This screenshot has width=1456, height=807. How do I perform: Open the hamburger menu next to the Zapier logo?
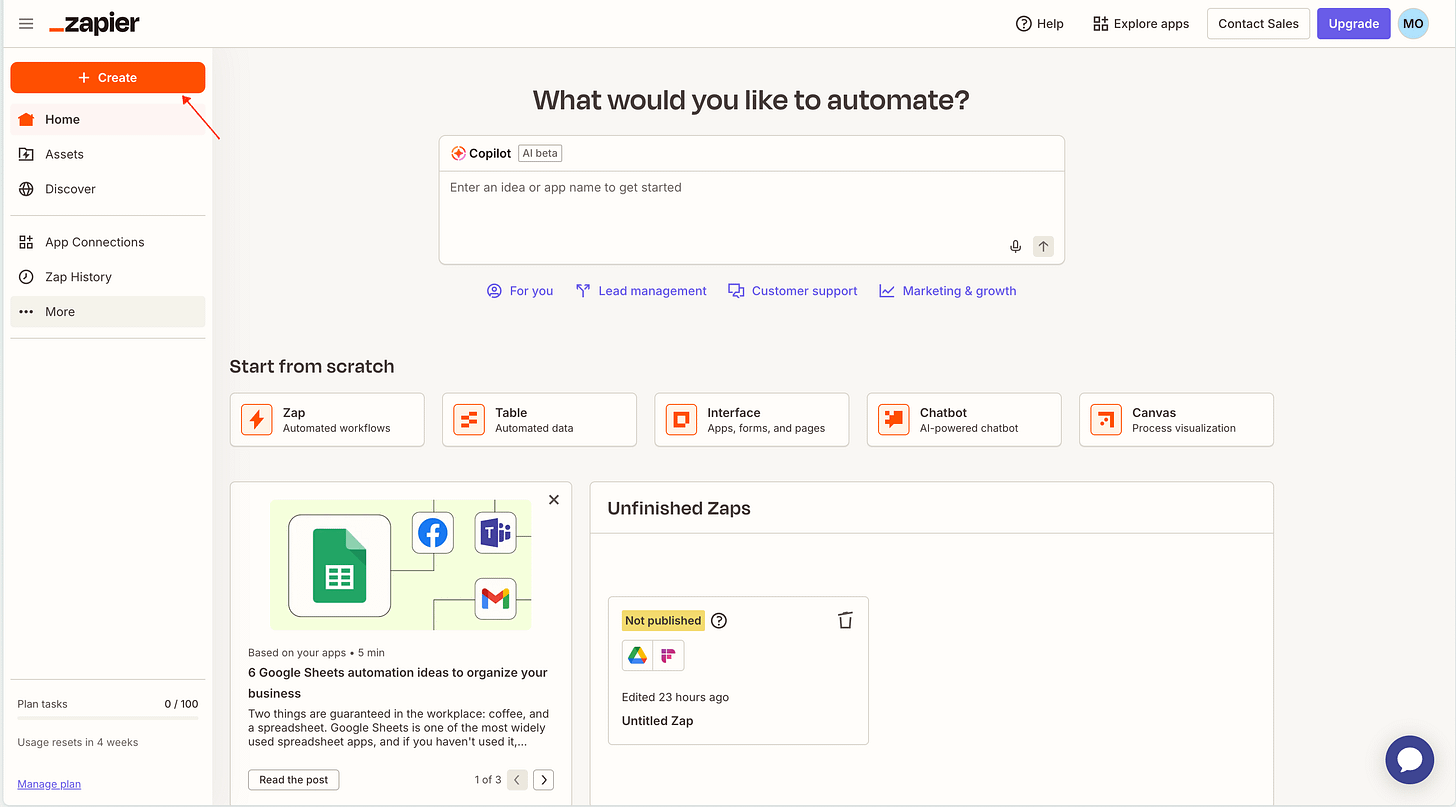[x=26, y=24]
